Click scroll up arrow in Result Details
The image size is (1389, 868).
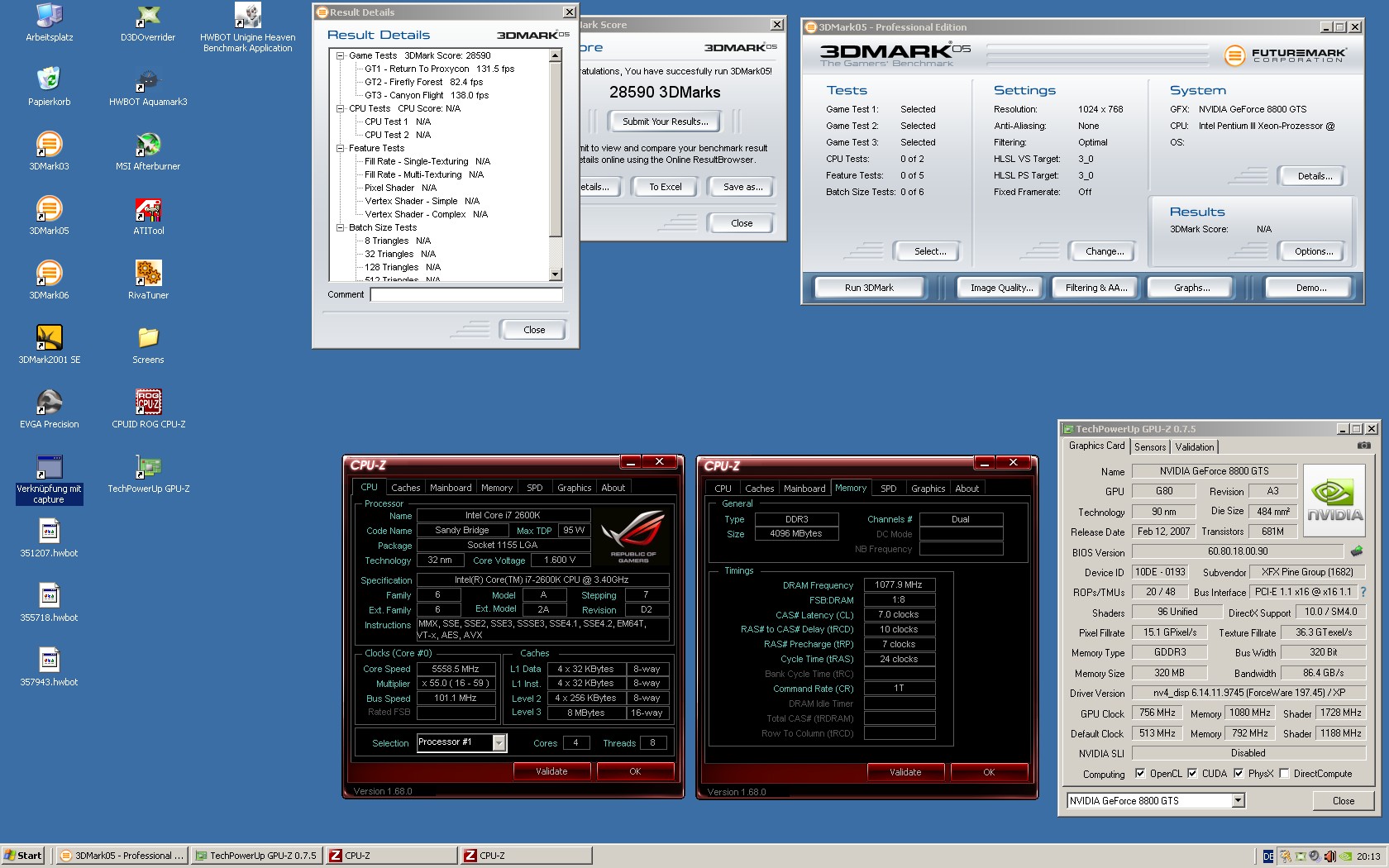(556, 55)
